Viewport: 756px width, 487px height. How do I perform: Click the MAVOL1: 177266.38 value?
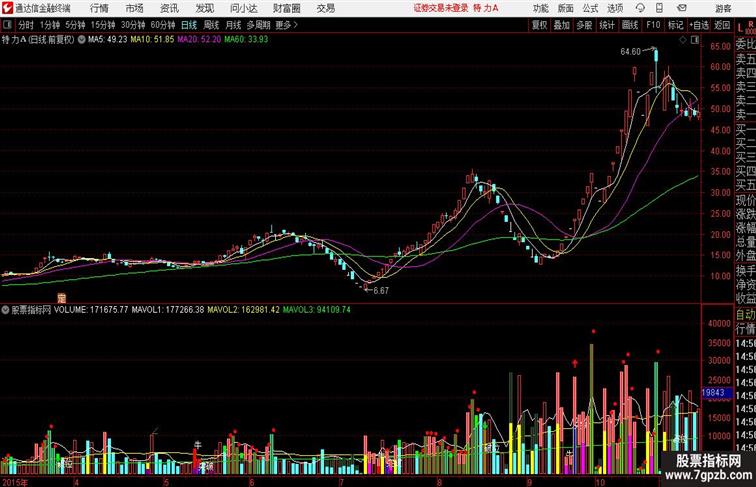(x=168, y=310)
